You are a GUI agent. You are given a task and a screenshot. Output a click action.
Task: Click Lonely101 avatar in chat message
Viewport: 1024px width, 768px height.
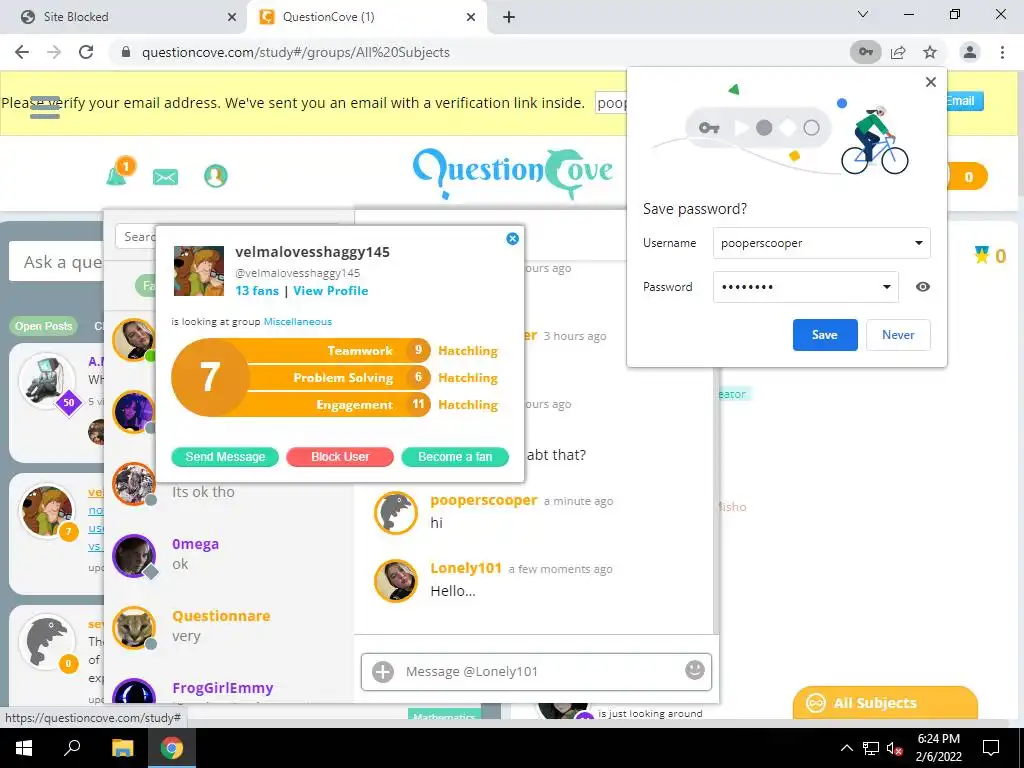396,581
